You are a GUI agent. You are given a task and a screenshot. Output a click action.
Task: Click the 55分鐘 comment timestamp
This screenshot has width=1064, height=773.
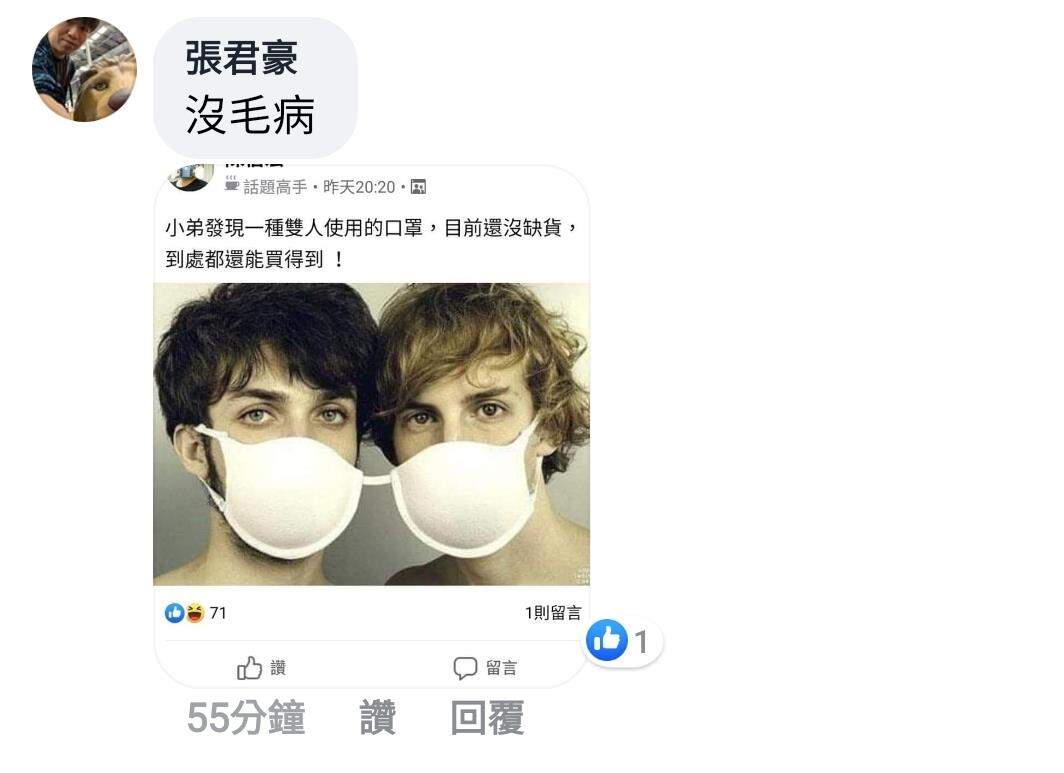click(246, 718)
